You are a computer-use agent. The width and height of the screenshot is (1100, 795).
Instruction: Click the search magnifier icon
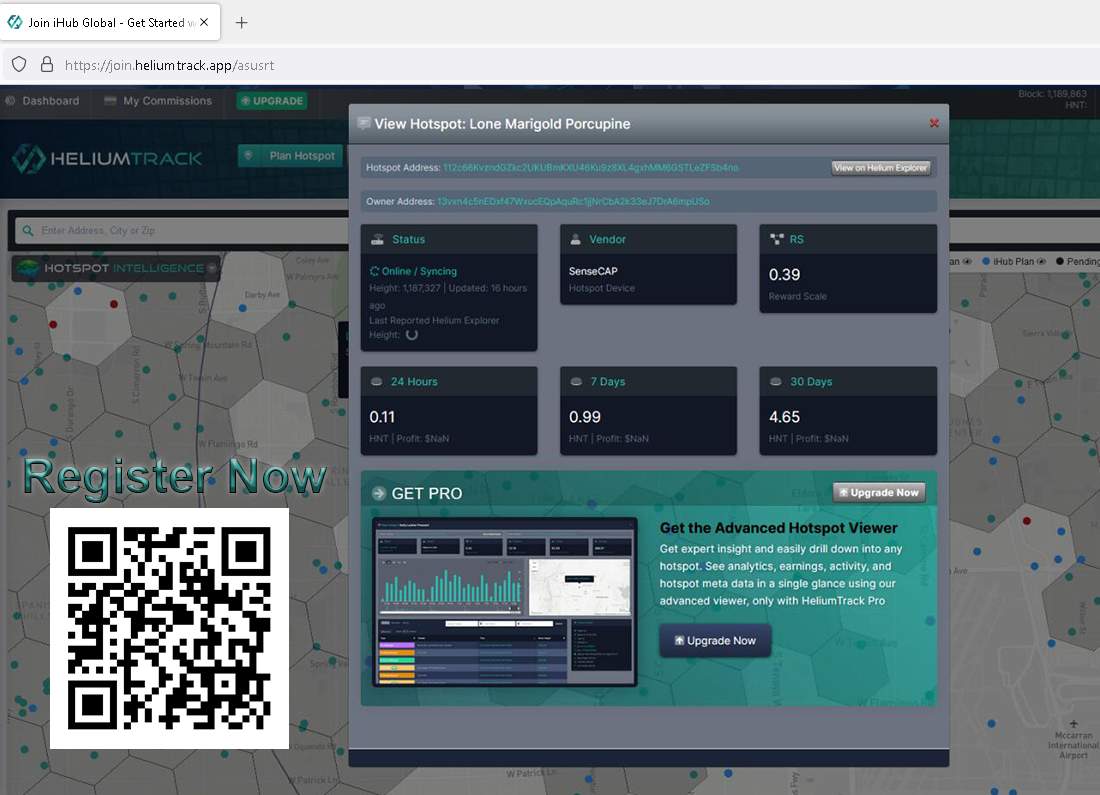pos(28,230)
